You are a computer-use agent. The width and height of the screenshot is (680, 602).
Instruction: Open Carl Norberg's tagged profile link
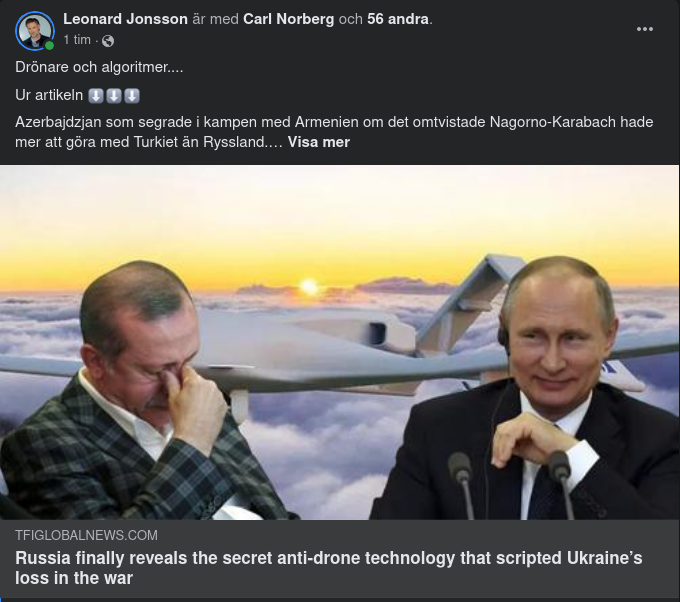click(288, 19)
